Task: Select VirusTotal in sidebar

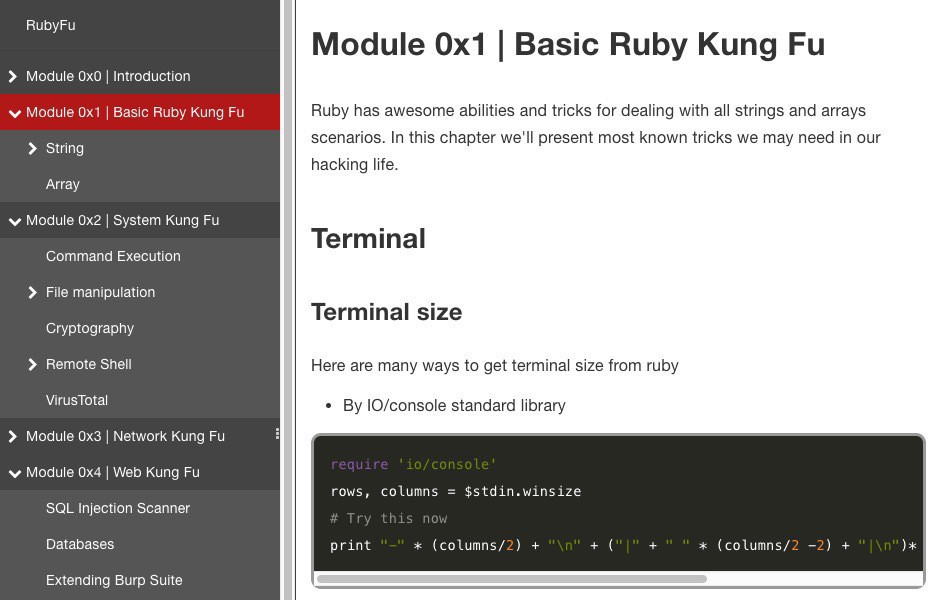Action: [x=77, y=400]
